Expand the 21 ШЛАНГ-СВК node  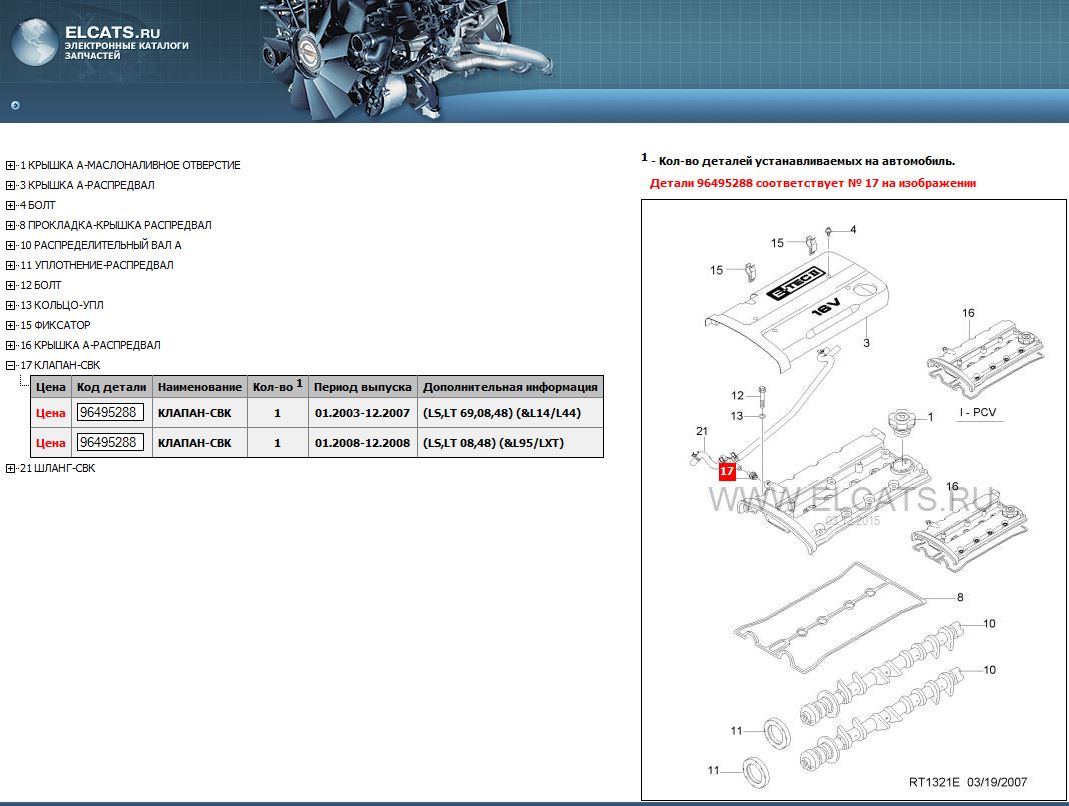[10, 468]
